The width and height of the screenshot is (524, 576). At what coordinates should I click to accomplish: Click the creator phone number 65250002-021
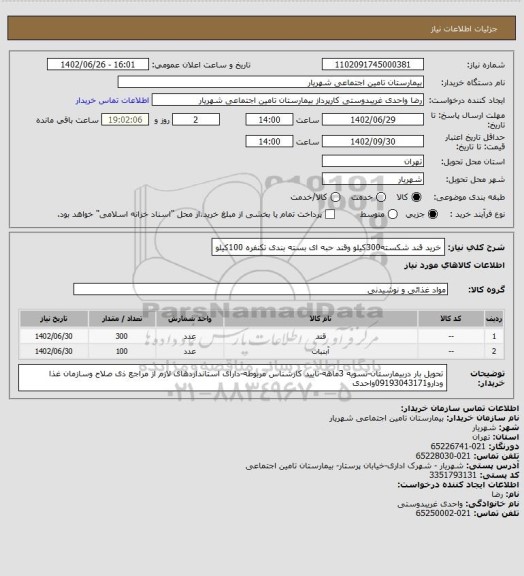coord(443,513)
